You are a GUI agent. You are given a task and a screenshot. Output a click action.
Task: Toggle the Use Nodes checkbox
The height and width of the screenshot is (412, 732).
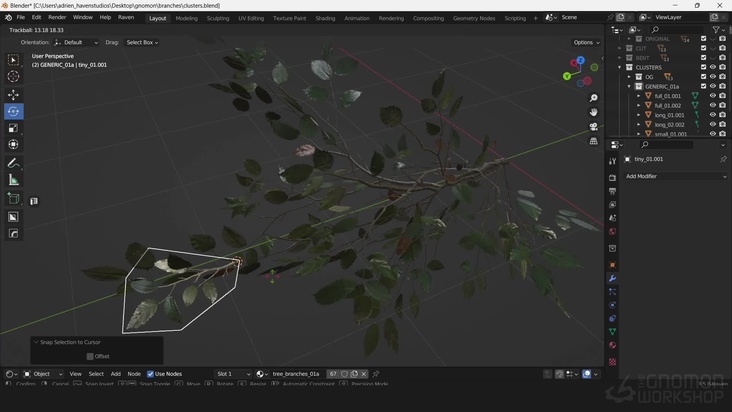(x=150, y=374)
